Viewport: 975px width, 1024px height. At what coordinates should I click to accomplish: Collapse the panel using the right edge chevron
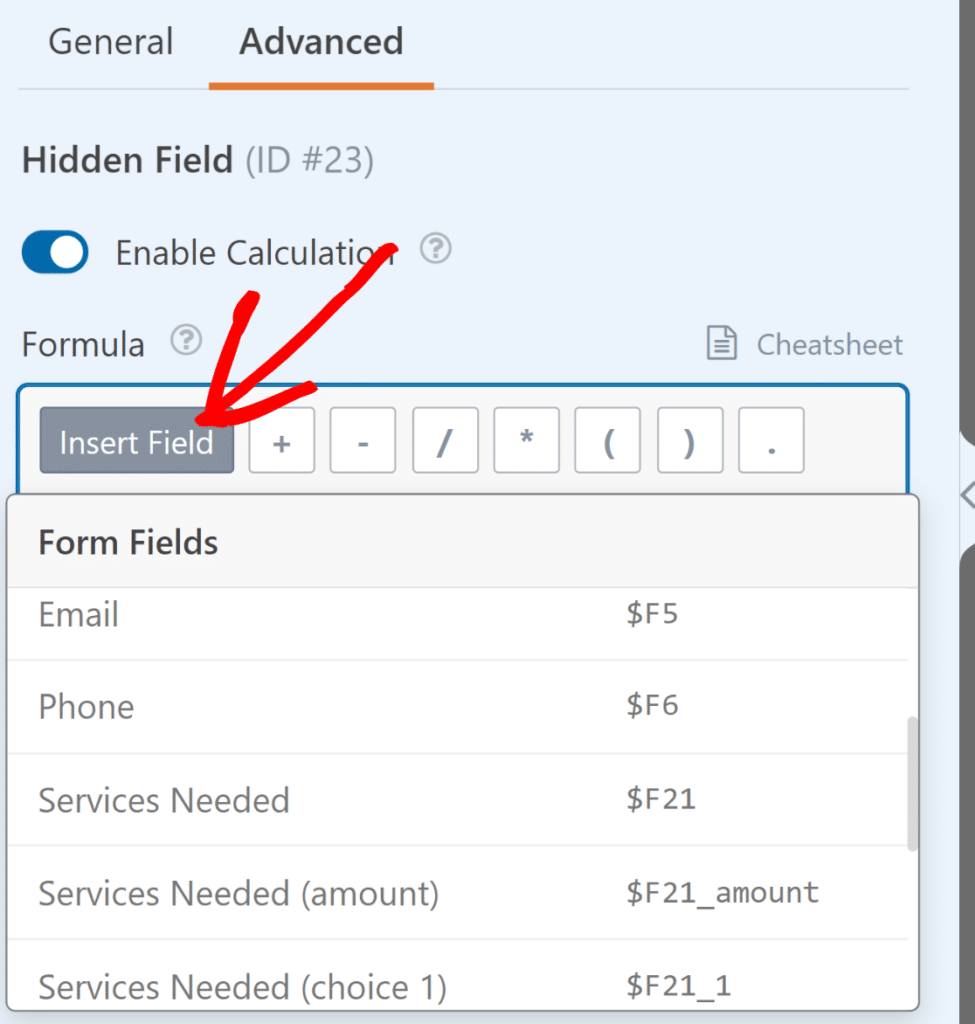click(966, 494)
